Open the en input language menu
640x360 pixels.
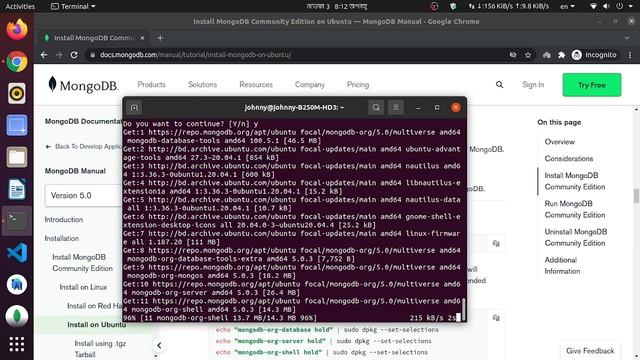pyautogui.click(x=567, y=7)
